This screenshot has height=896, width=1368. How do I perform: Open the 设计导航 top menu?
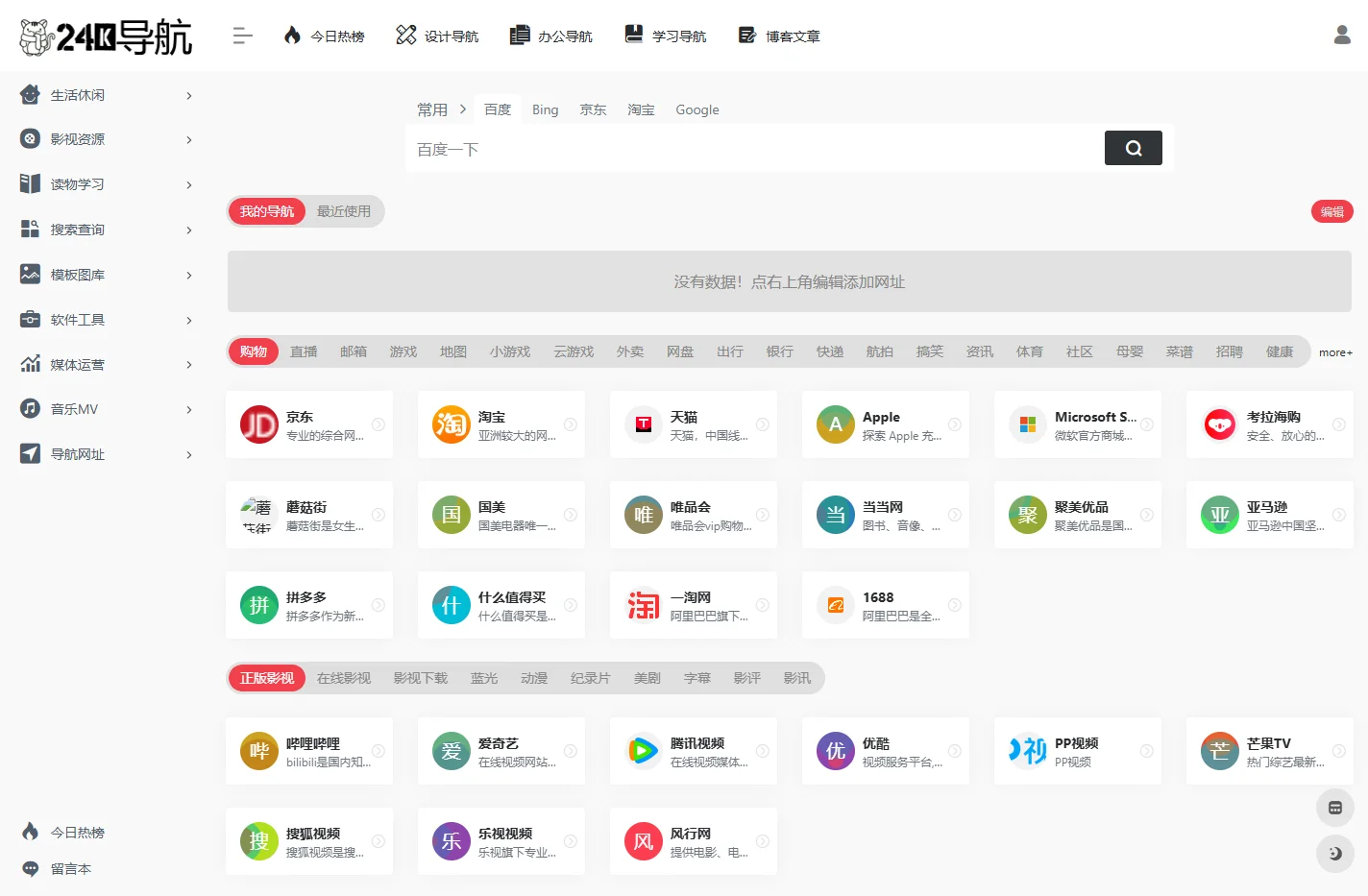tap(437, 36)
